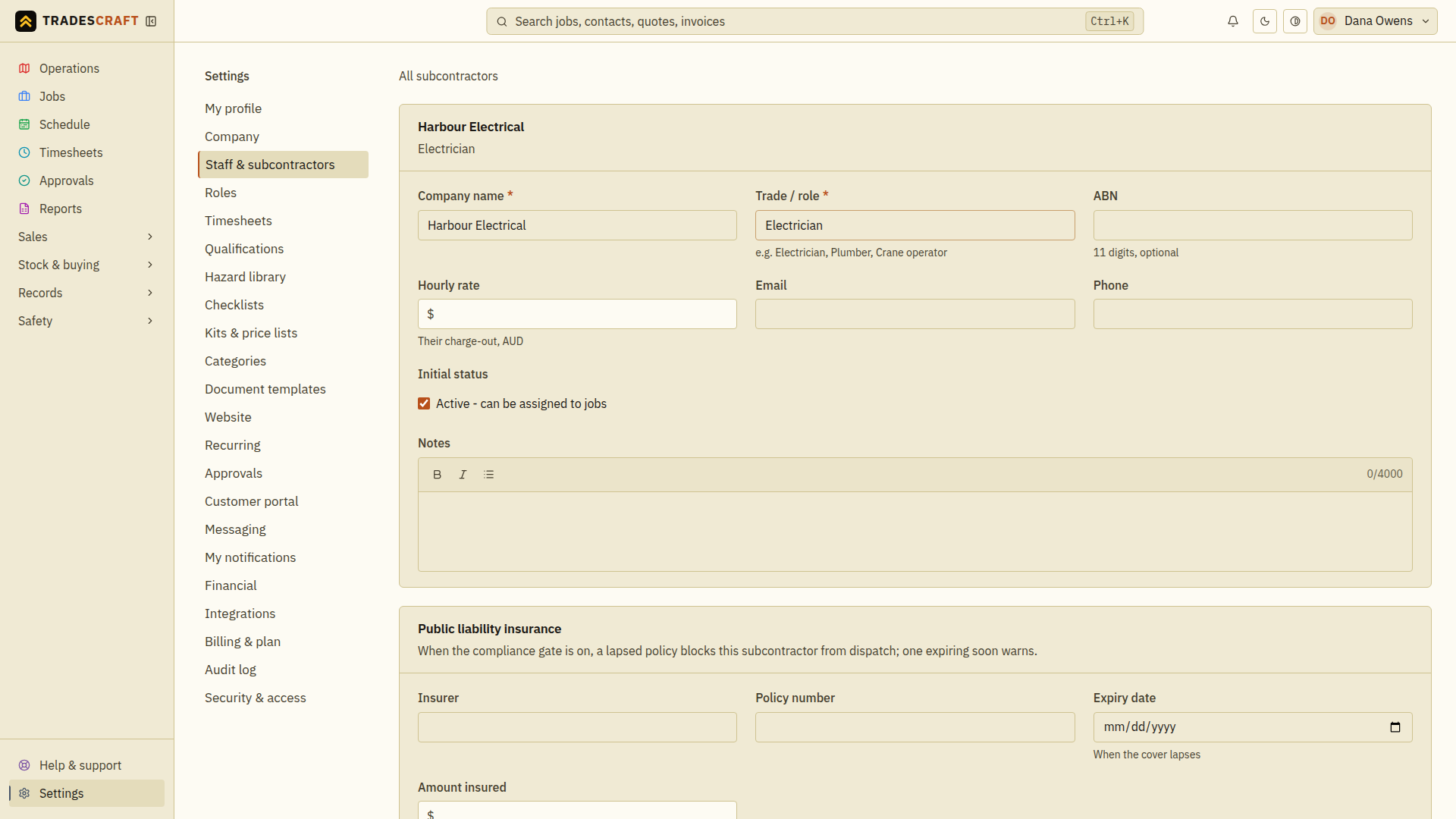Expand the Safety section chevron
Image resolution: width=1456 pixels, height=819 pixels.
[150, 321]
